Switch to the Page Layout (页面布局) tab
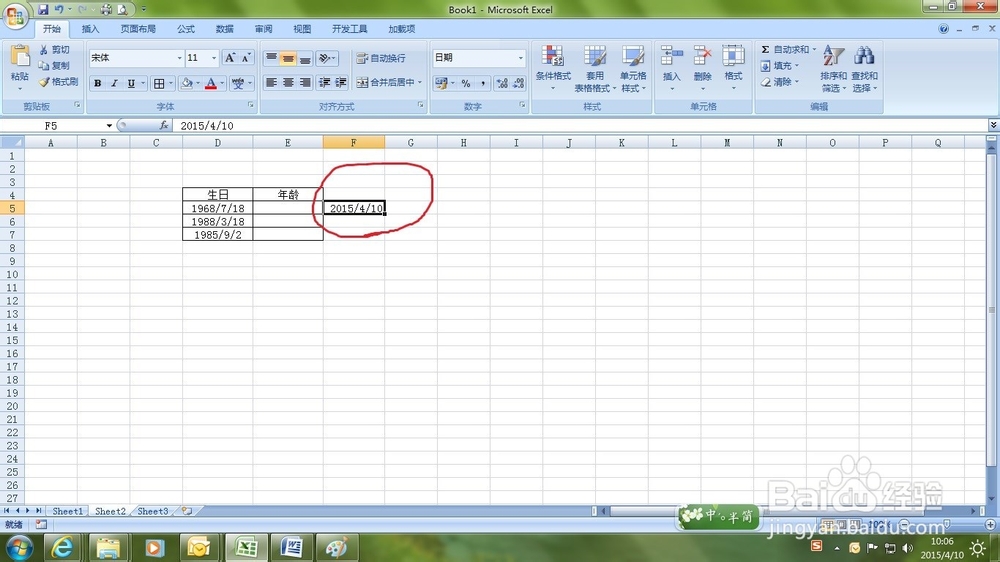The height and width of the screenshot is (562, 1000). [x=138, y=29]
